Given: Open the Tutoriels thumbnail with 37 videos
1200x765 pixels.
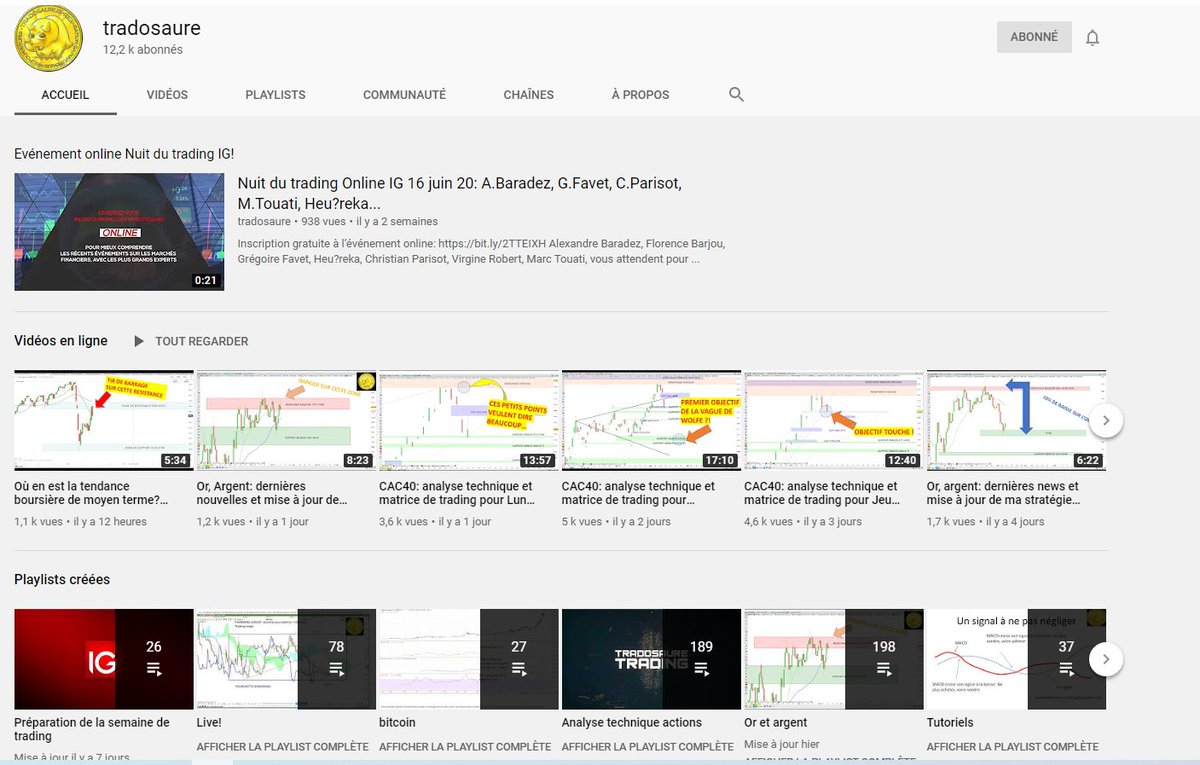Looking at the screenshot, I should point(1016,659).
